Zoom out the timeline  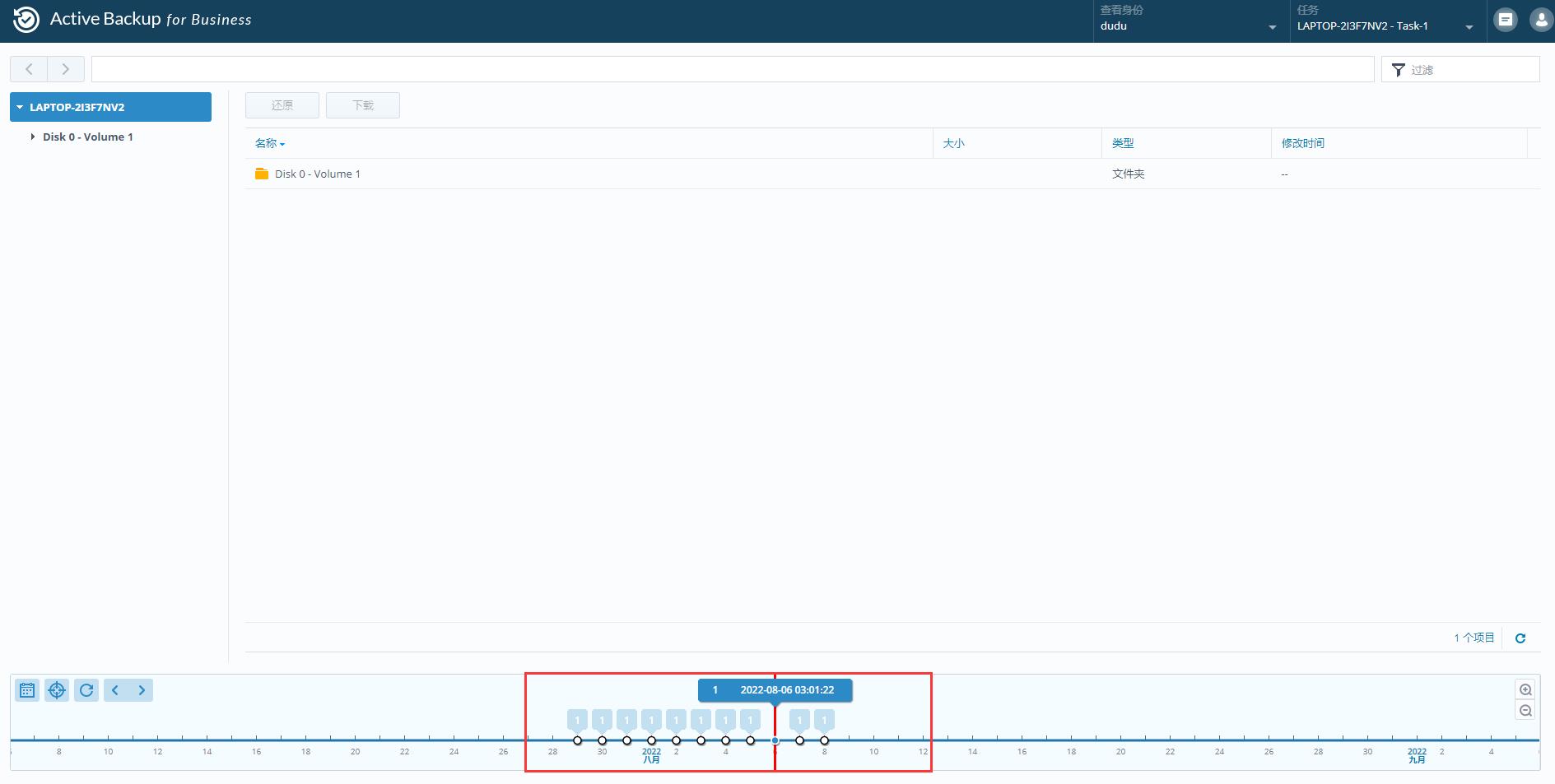[1525, 711]
